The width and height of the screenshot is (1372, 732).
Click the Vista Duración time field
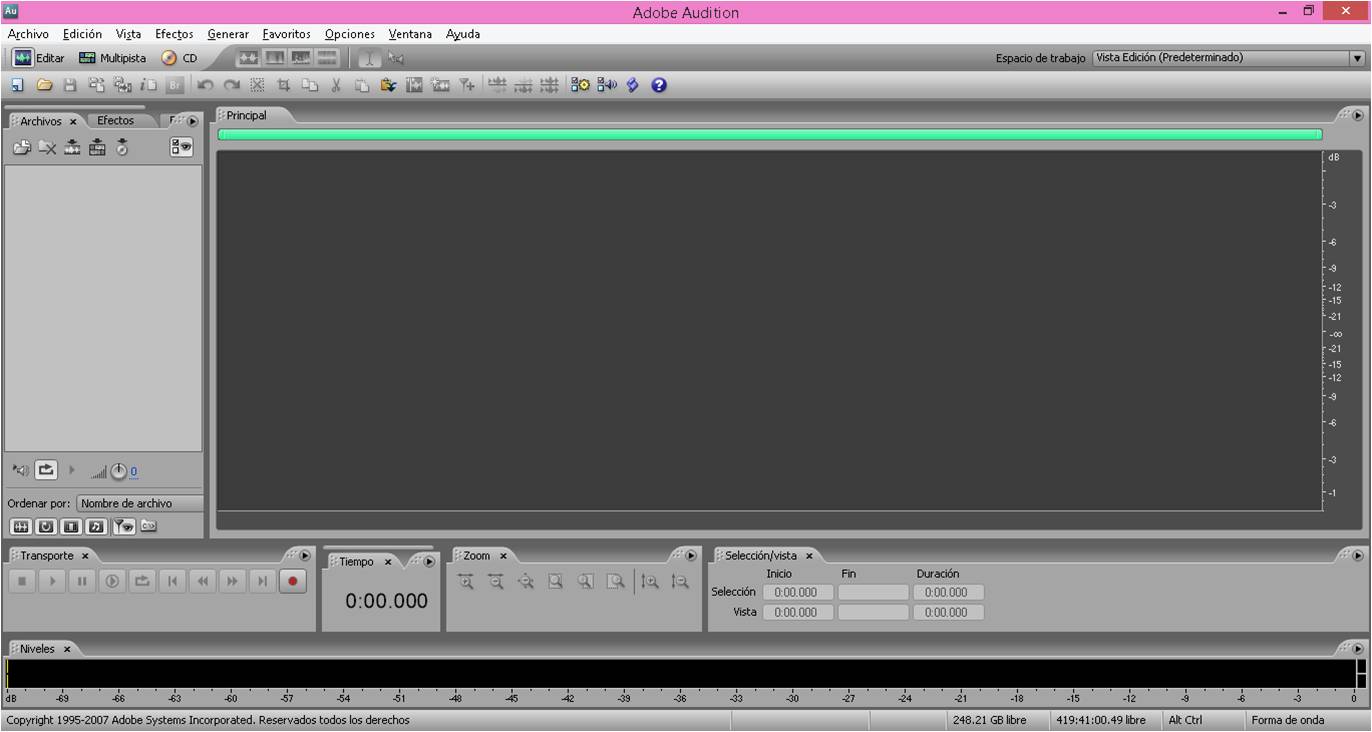coord(947,612)
